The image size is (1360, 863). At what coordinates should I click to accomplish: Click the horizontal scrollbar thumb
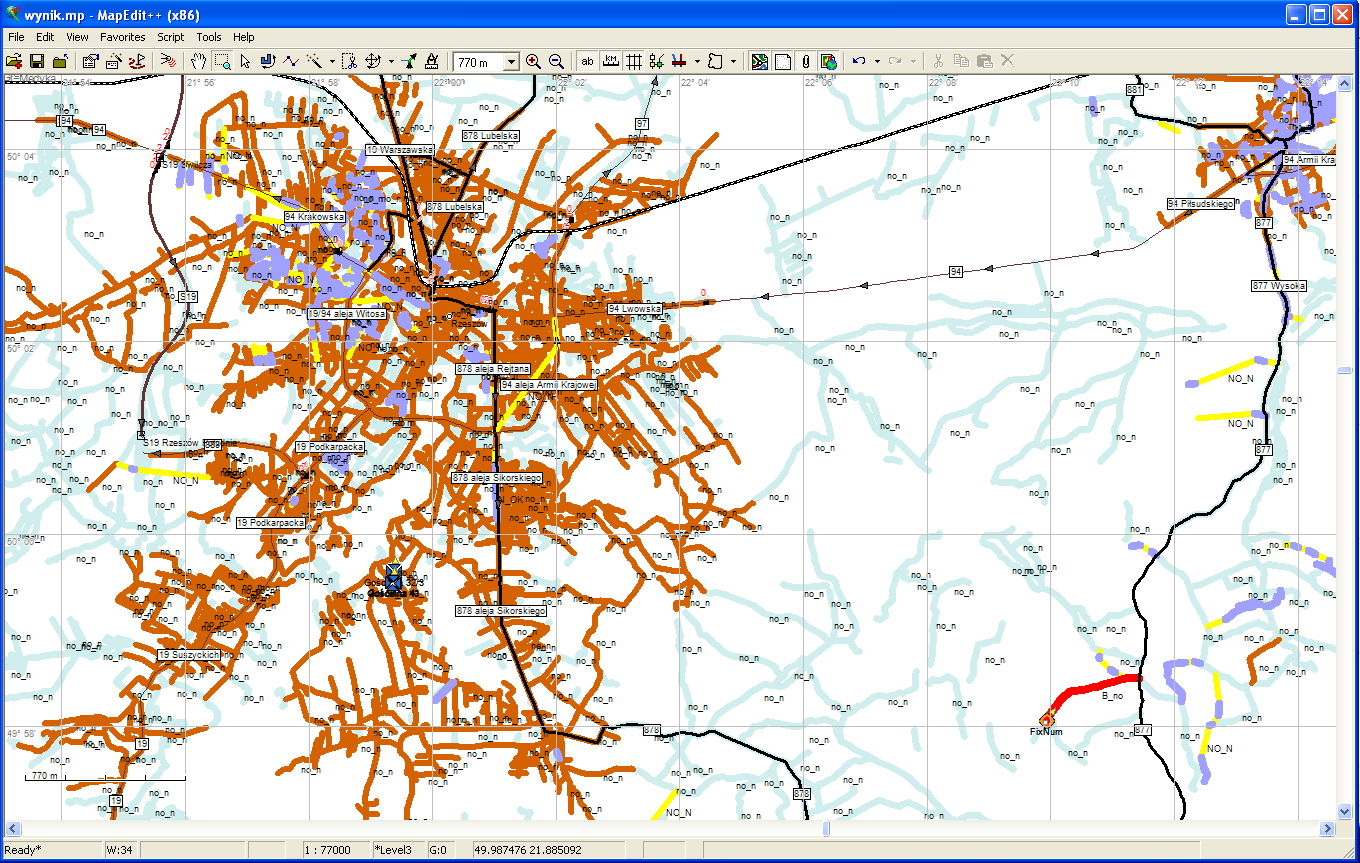(827, 829)
